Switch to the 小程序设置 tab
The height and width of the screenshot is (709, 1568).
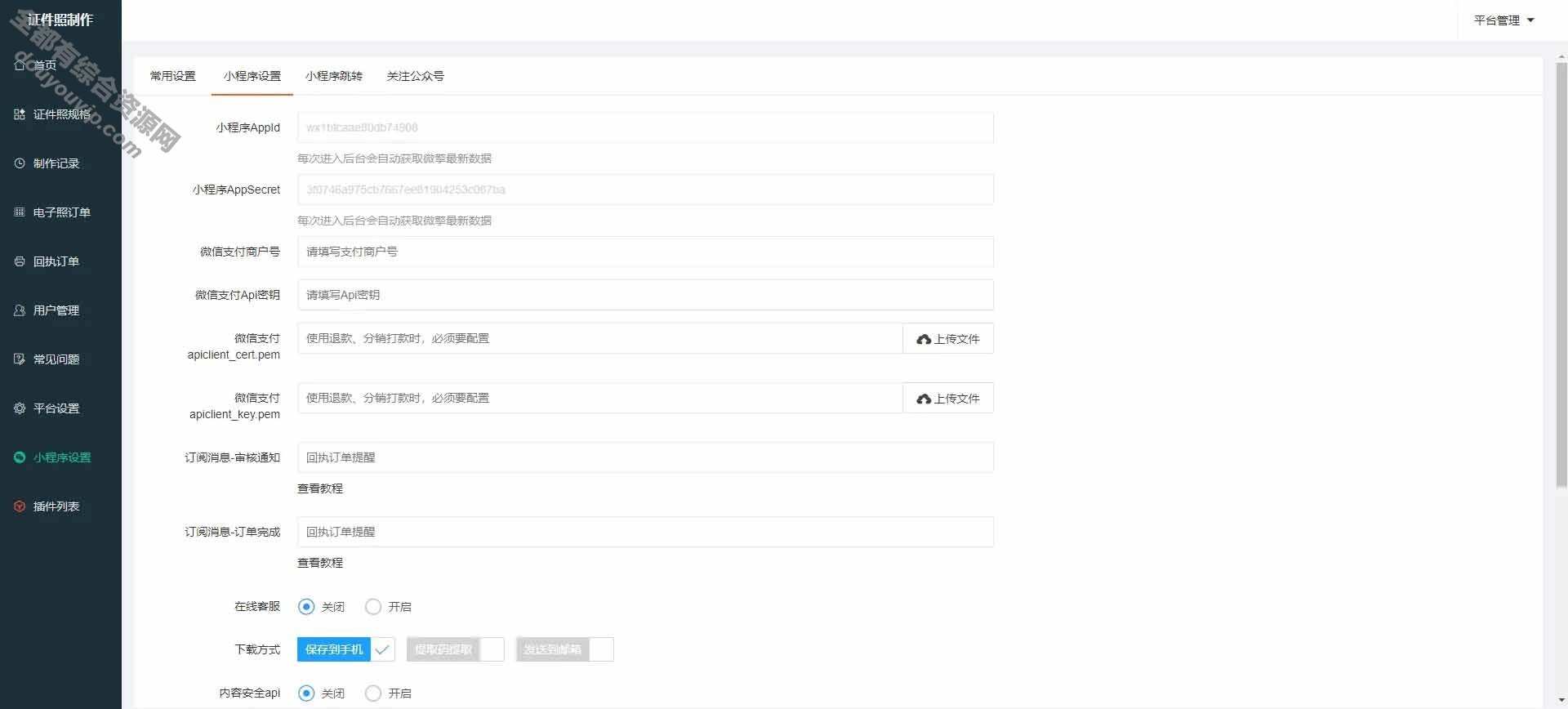[x=252, y=76]
